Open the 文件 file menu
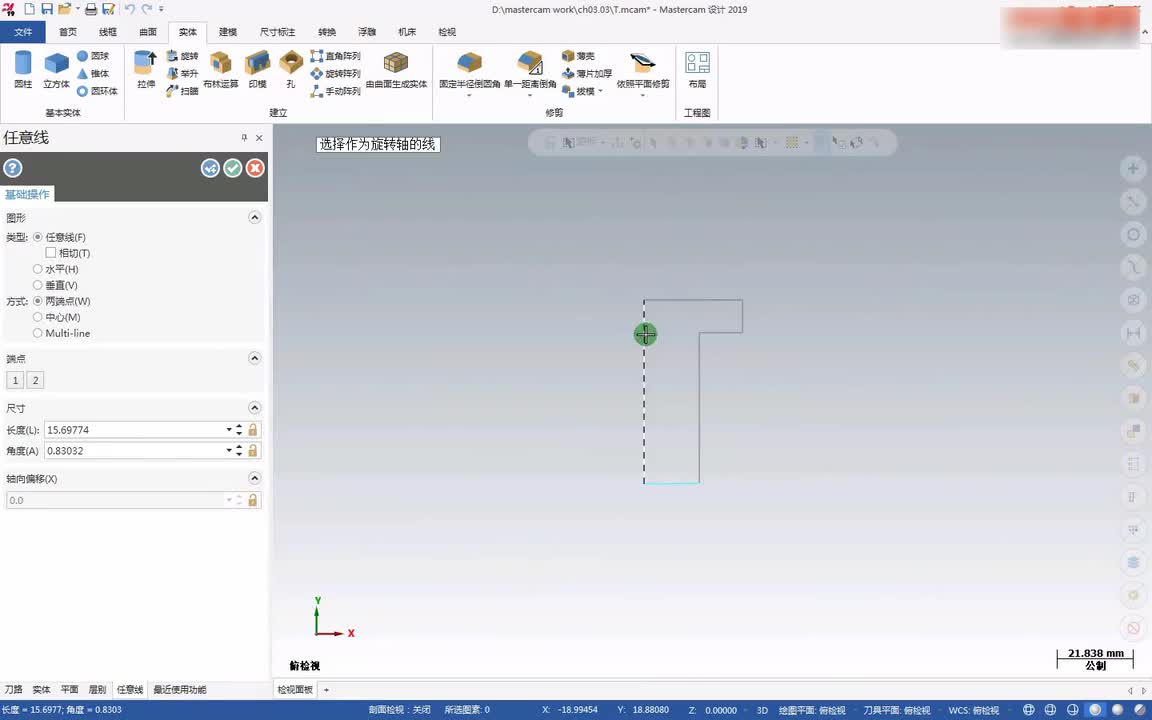Screen dimensions: 1152x720 pyautogui.click(x=23, y=32)
